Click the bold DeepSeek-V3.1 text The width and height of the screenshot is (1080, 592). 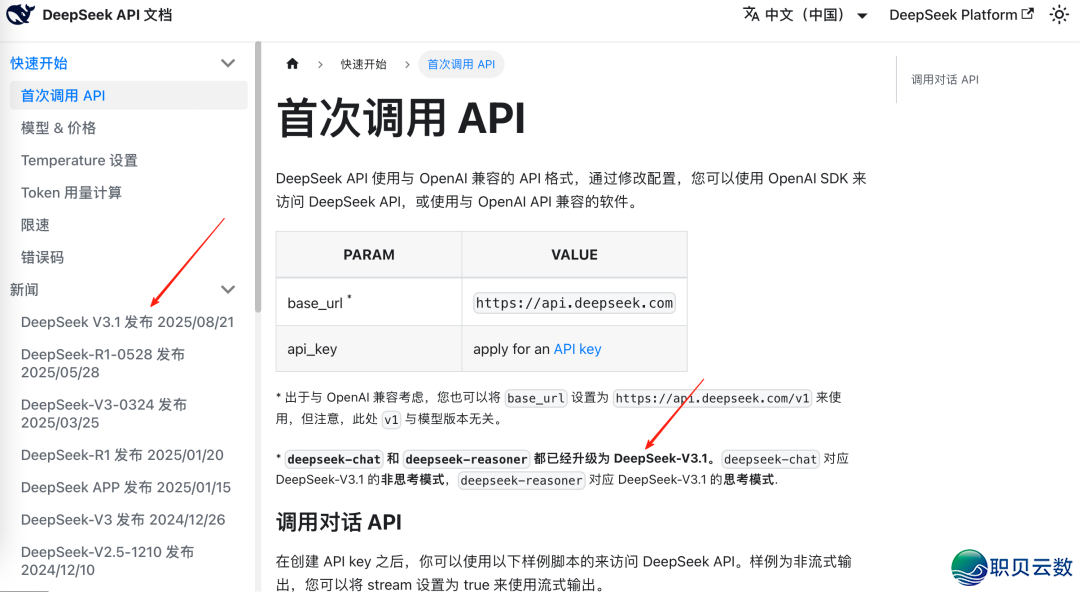[x=660, y=458]
